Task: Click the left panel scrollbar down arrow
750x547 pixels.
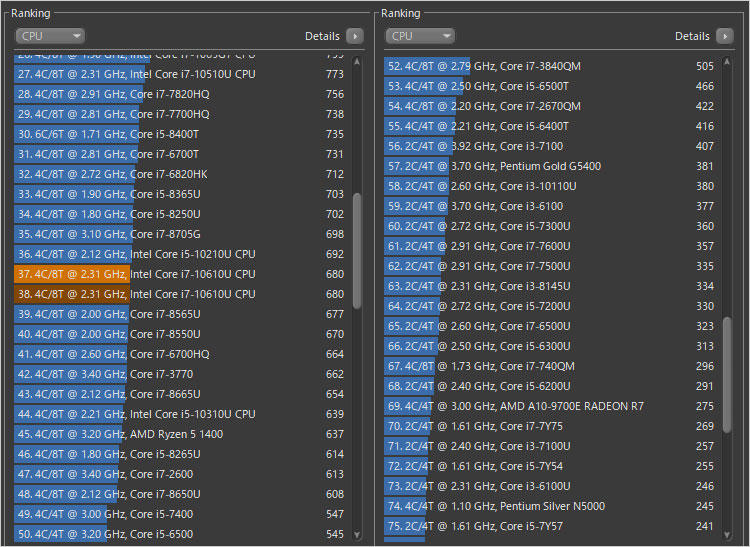Action: [x=357, y=535]
